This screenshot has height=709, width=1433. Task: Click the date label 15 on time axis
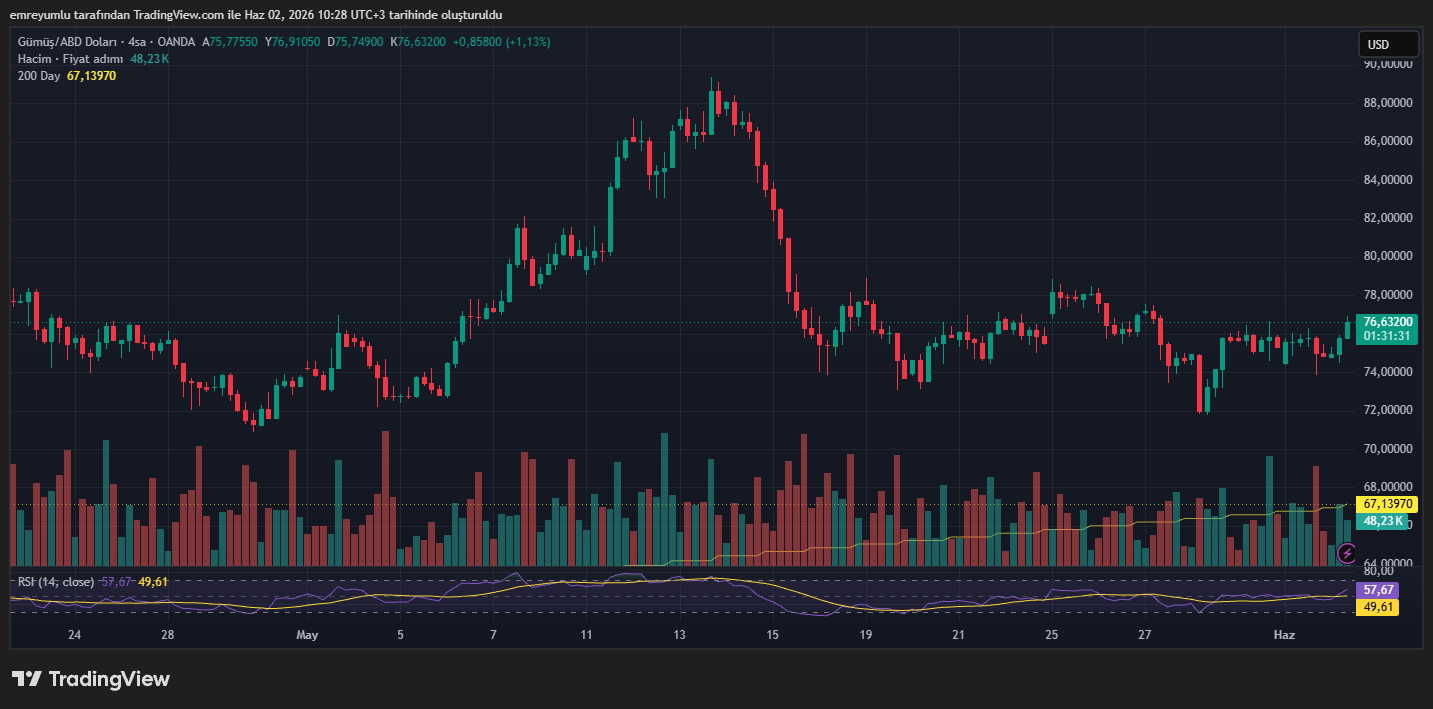772,635
